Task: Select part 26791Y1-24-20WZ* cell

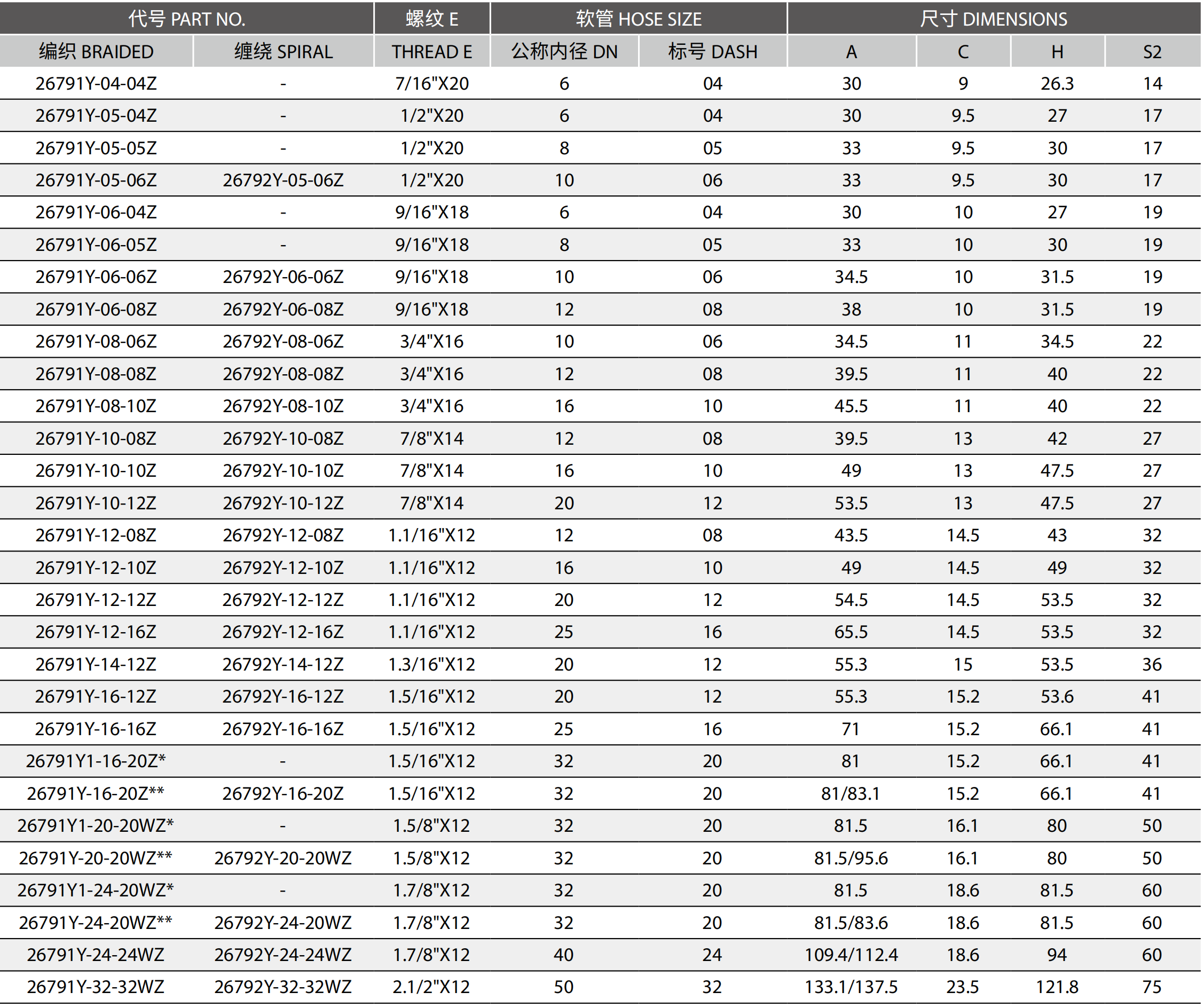Action: click(x=96, y=891)
